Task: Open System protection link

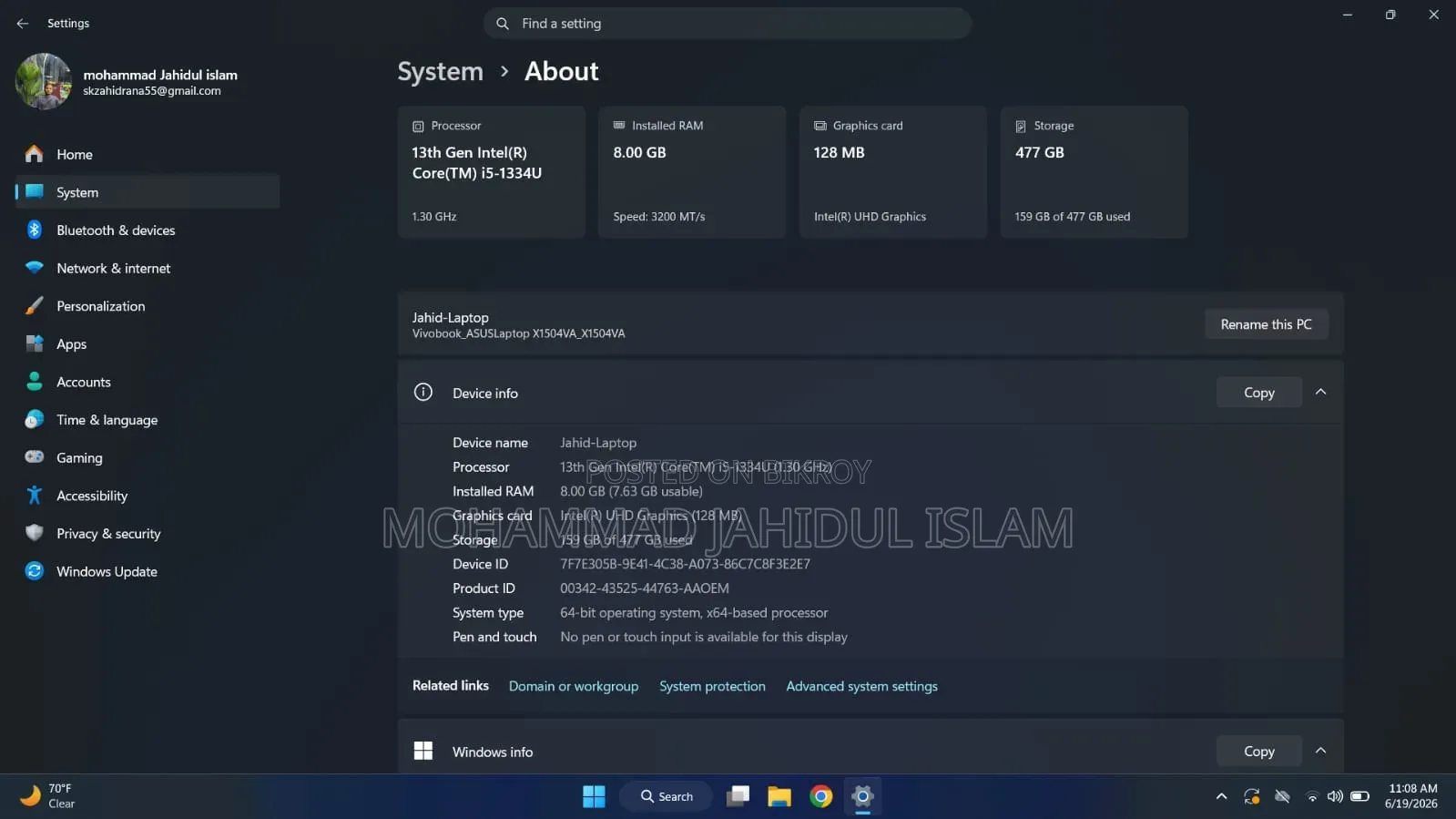Action: click(x=712, y=686)
